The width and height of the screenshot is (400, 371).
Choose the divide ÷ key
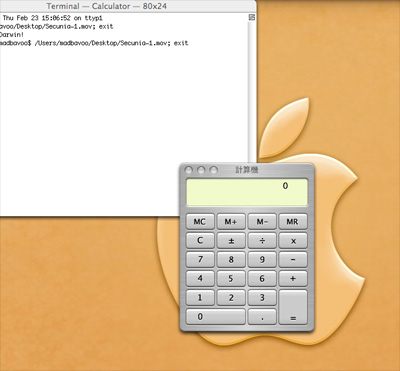pyautogui.click(x=262, y=241)
